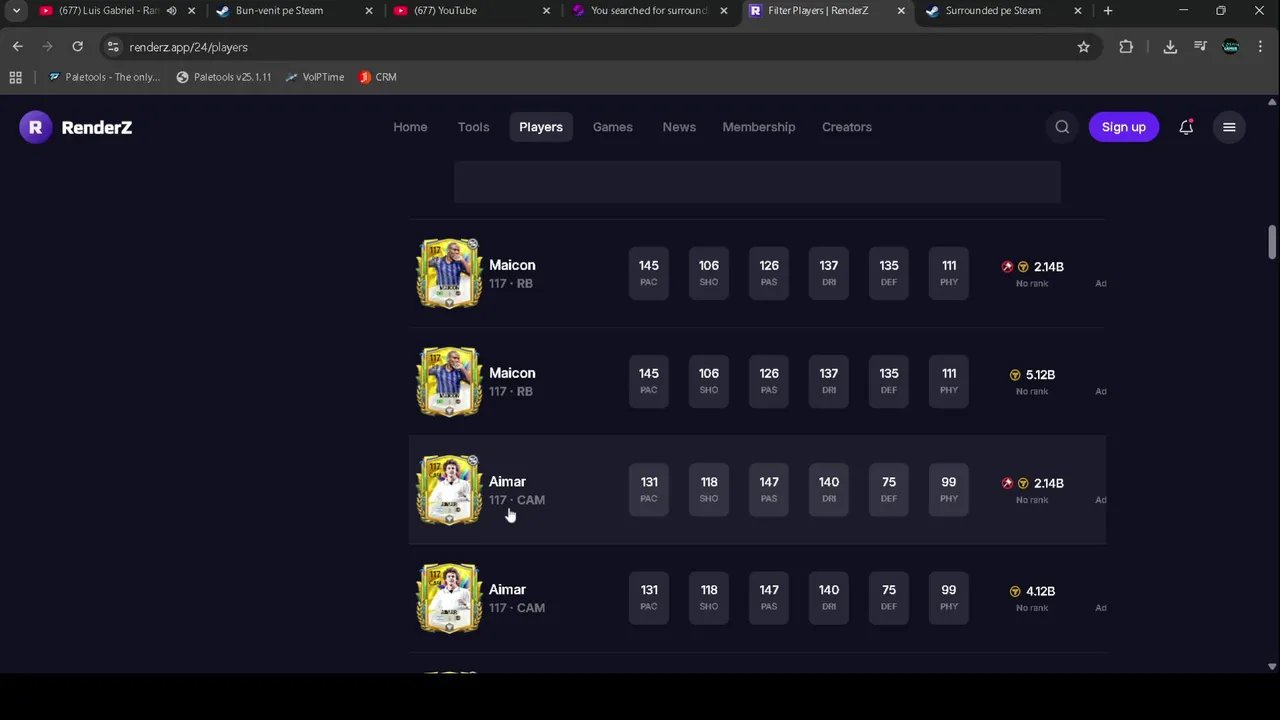Open the Chrome extensions puzzle icon
This screenshot has width=1280, height=720.
point(1126,47)
